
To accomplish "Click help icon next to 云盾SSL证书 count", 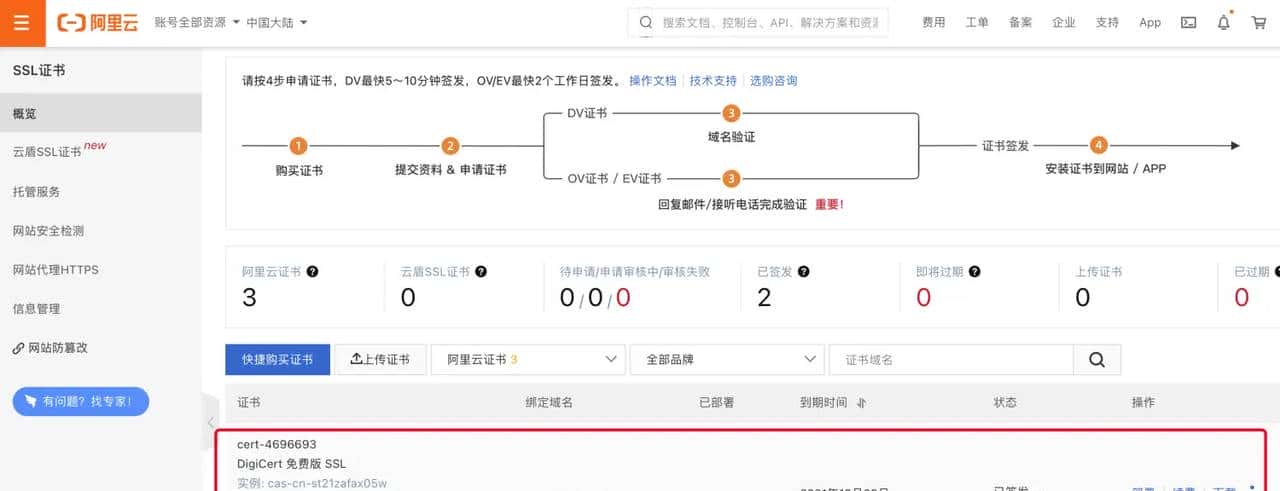I will coord(481,272).
